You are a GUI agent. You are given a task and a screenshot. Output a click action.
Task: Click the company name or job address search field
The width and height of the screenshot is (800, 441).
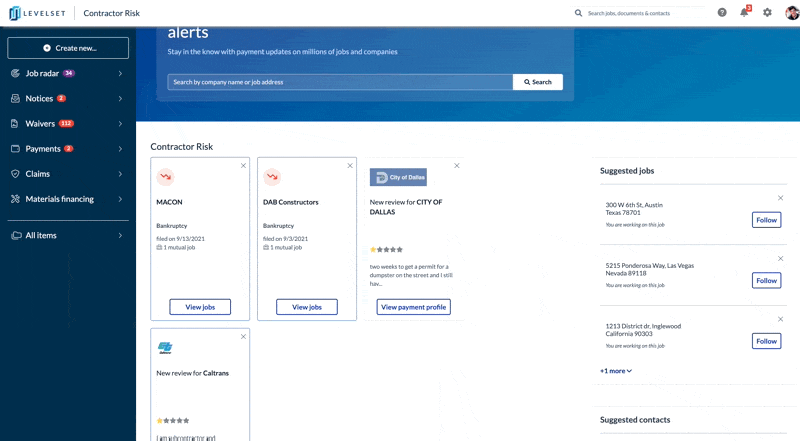coord(340,82)
